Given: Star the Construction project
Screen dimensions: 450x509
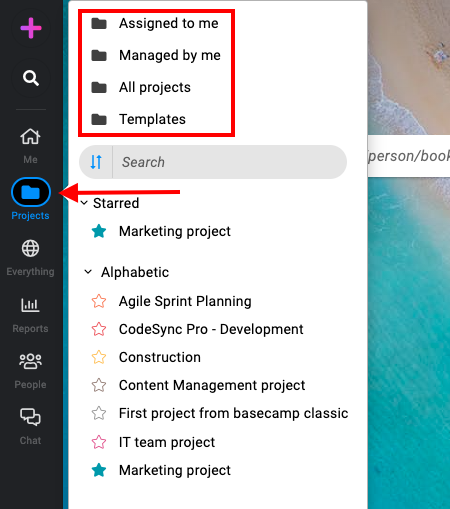Looking at the screenshot, I should [99, 357].
